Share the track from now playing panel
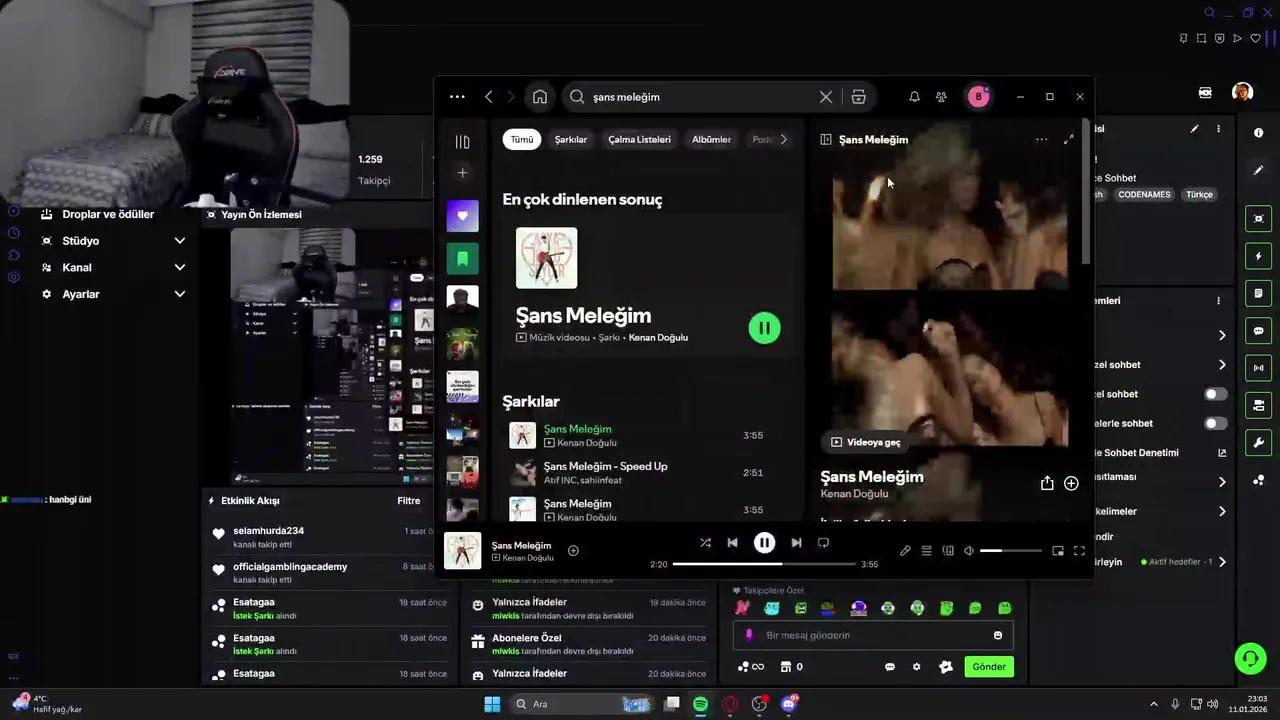The width and height of the screenshot is (1280, 720). (1047, 483)
